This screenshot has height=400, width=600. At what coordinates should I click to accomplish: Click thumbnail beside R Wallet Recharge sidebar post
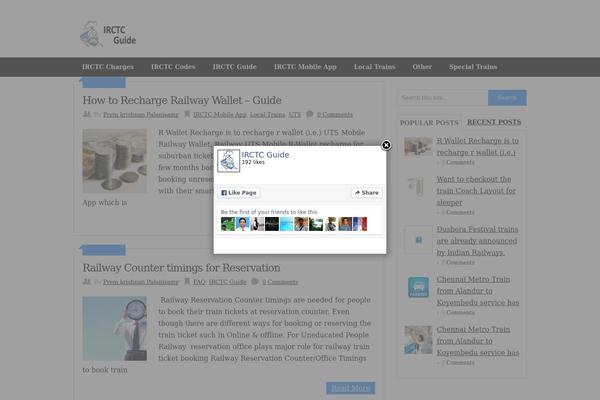coord(418,146)
